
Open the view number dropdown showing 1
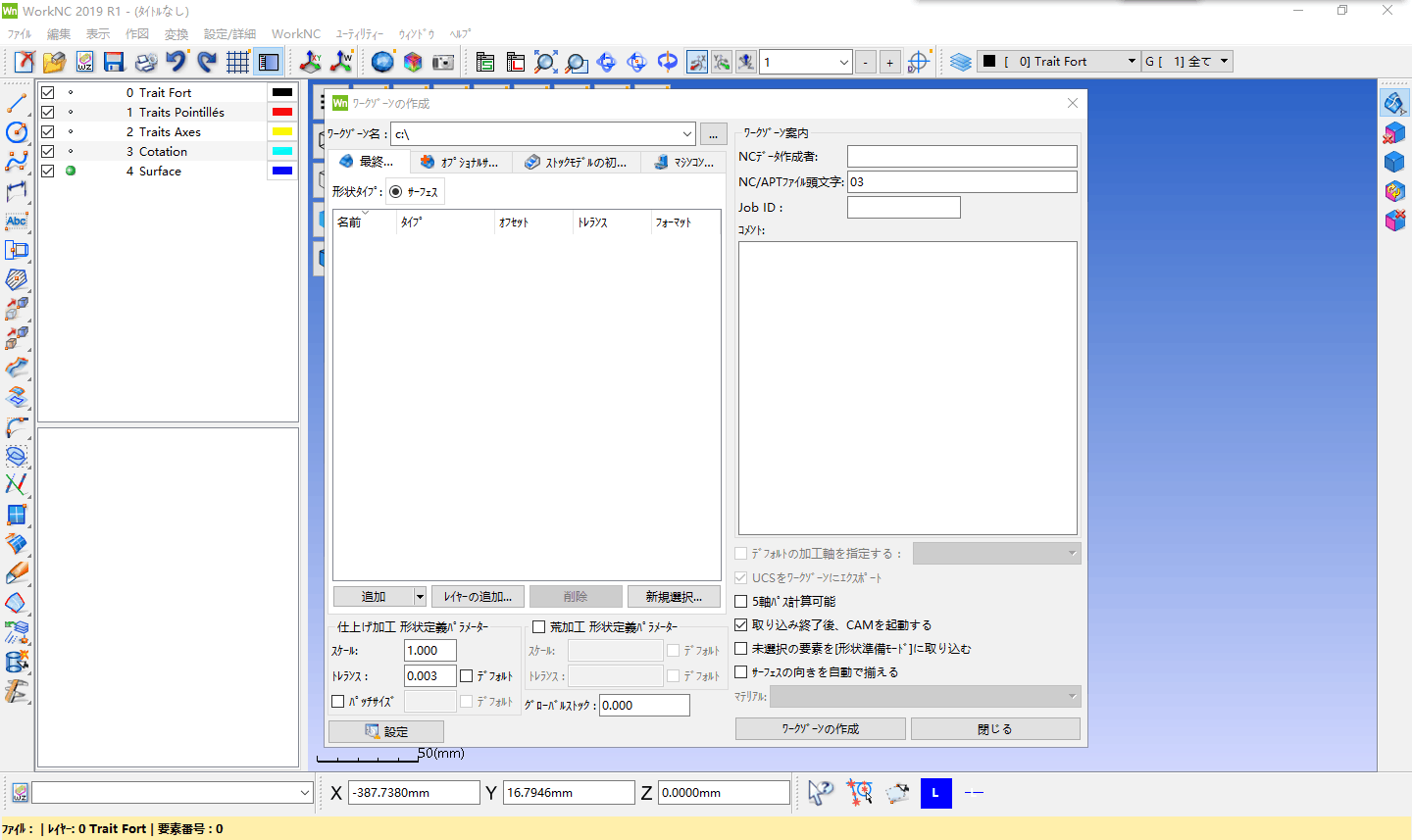tap(843, 62)
